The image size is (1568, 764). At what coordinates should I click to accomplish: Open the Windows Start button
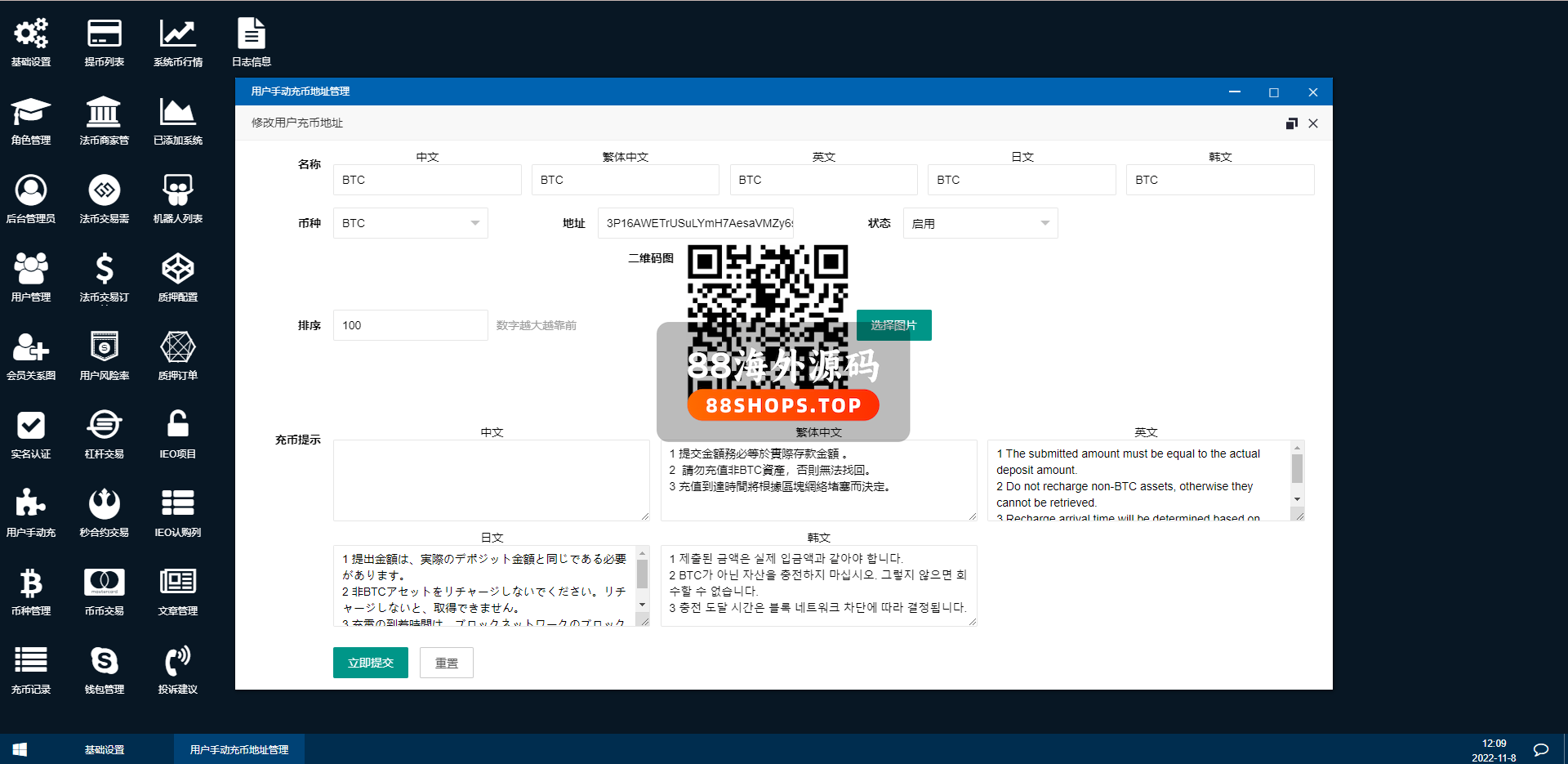click(x=20, y=749)
